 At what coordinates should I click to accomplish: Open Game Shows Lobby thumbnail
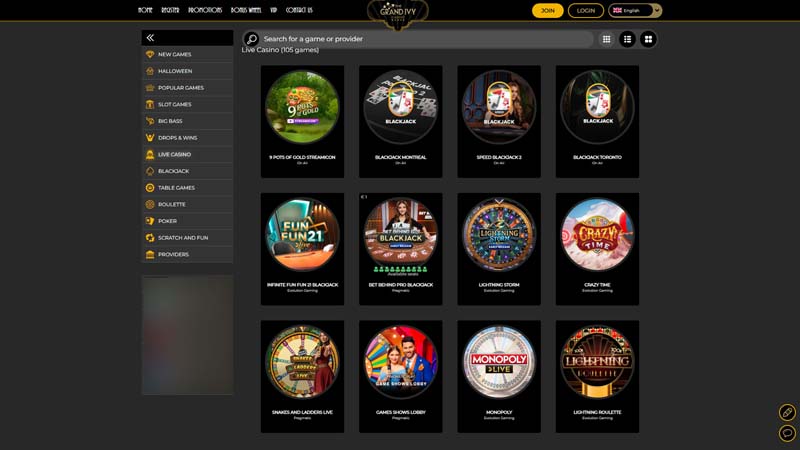click(x=401, y=362)
